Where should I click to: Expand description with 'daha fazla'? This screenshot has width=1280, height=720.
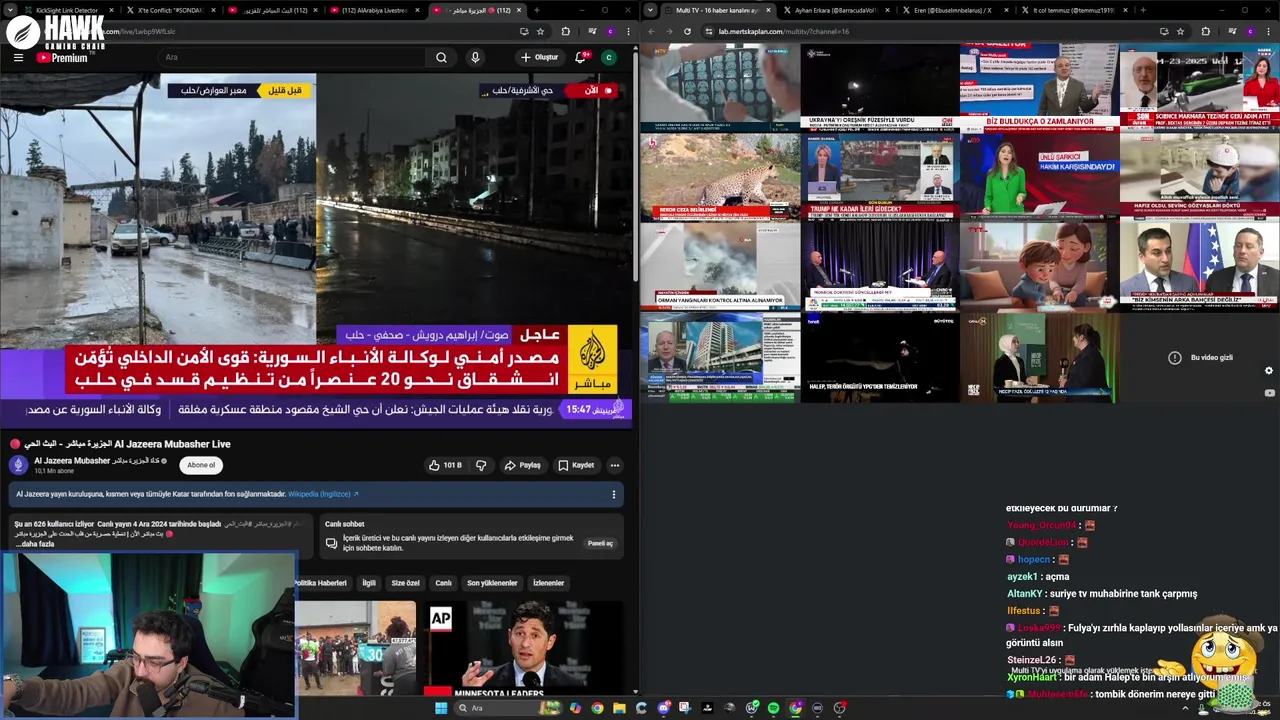[37, 544]
